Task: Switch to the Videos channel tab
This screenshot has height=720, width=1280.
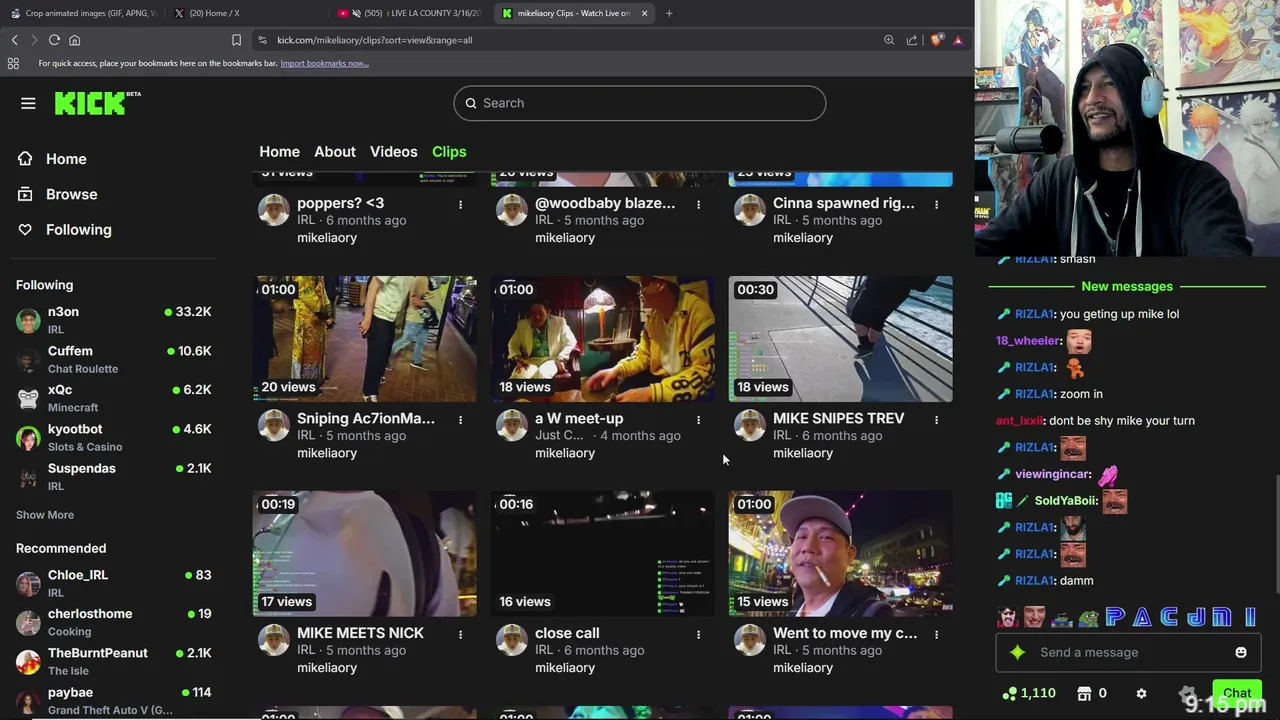Action: [394, 152]
